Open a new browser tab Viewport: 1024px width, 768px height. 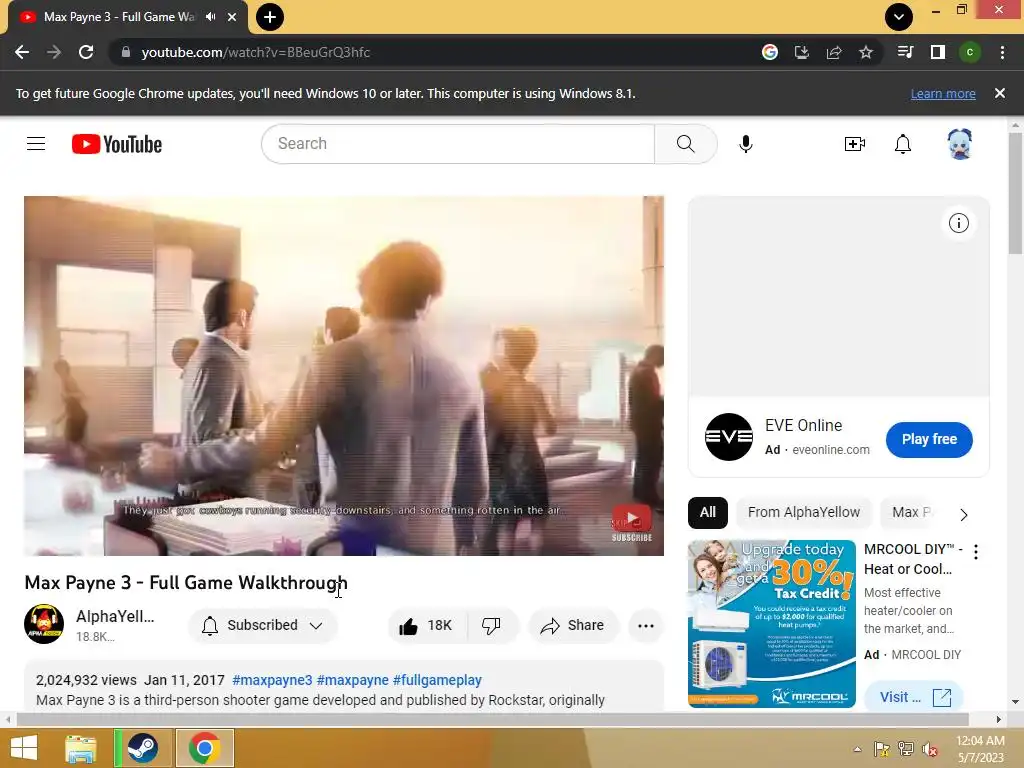pos(270,17)
